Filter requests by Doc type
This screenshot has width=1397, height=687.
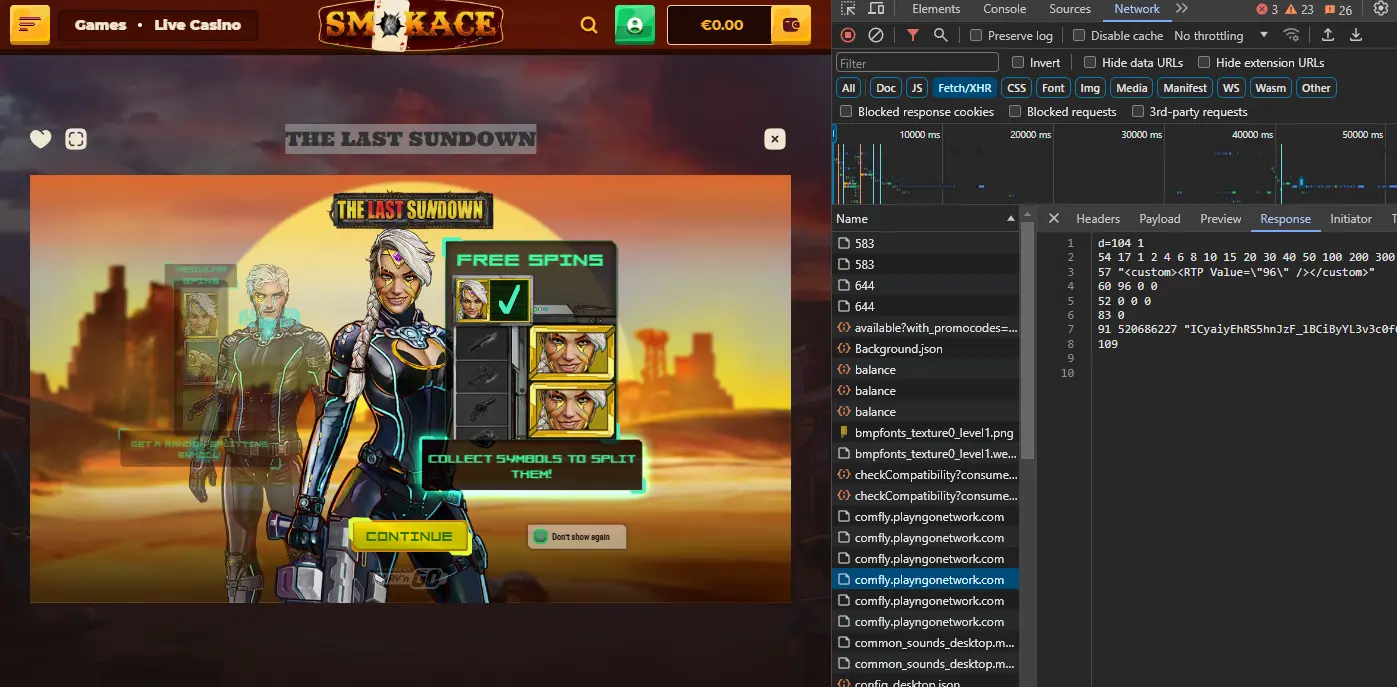886,88
